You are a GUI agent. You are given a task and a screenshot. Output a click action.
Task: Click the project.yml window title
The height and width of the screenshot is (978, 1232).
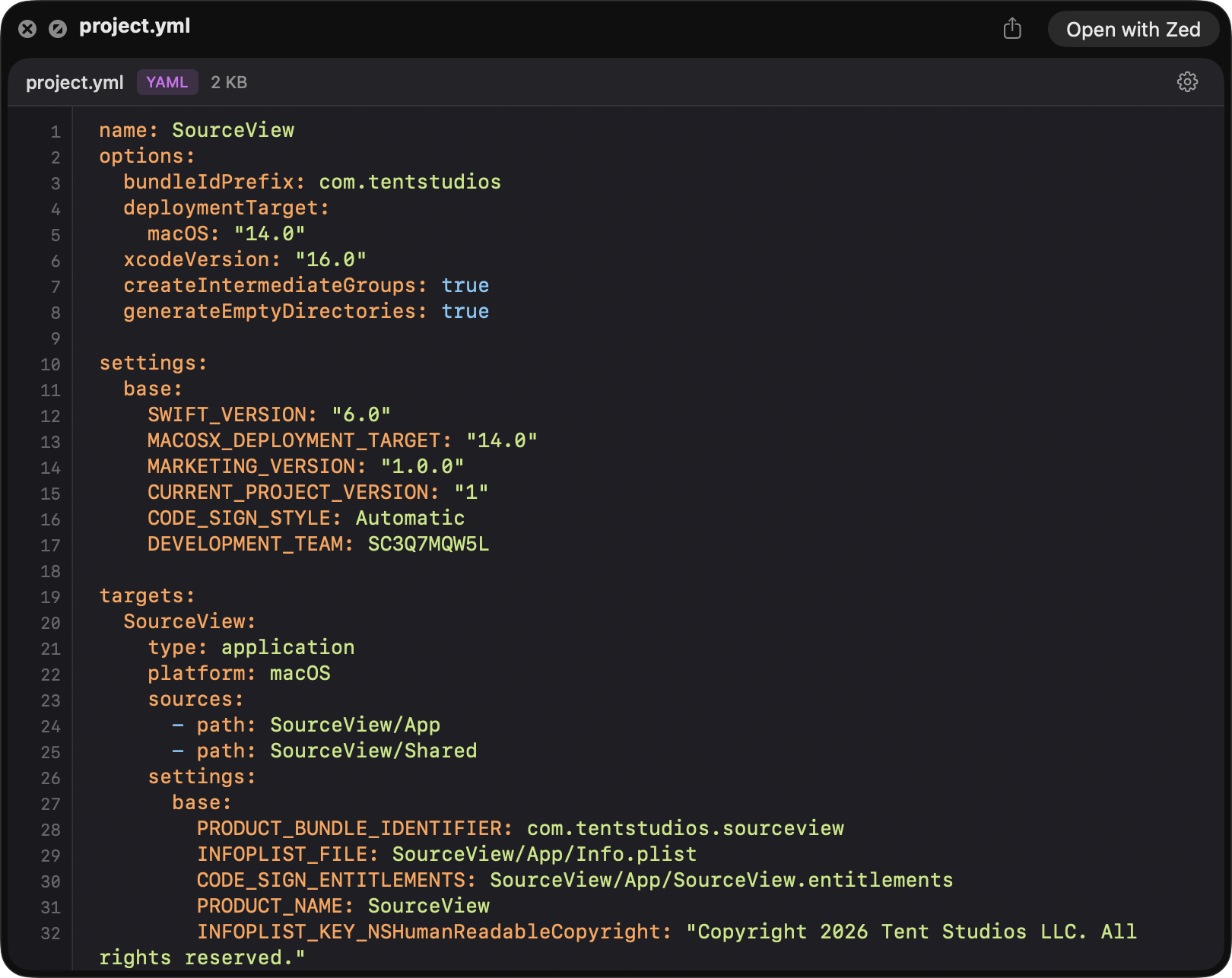pyautogui.click(x=135, y=26)
